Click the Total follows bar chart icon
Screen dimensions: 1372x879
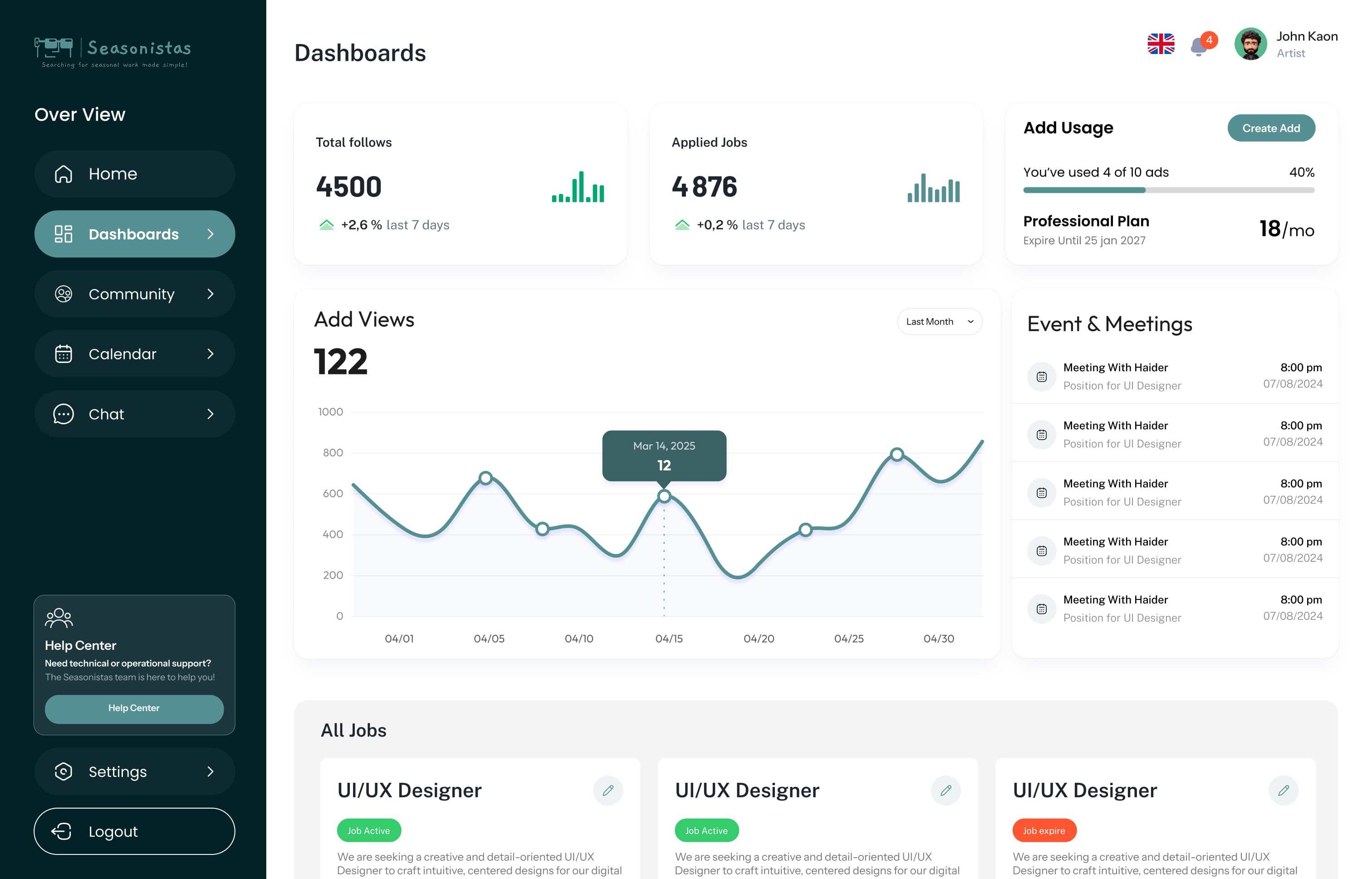tap(578, 187)
